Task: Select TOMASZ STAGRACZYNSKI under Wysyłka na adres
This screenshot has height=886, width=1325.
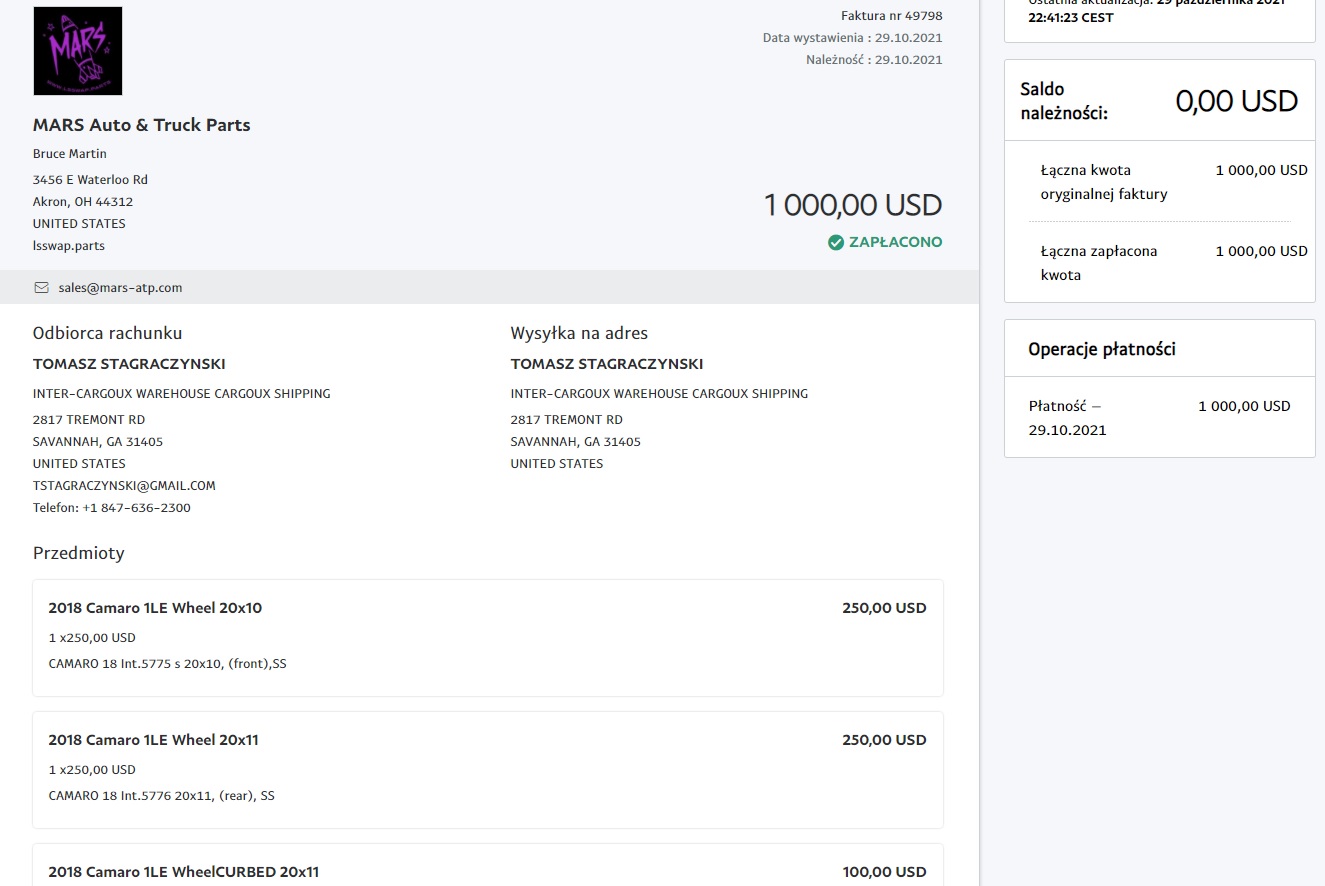Action: tap(607, 364)
